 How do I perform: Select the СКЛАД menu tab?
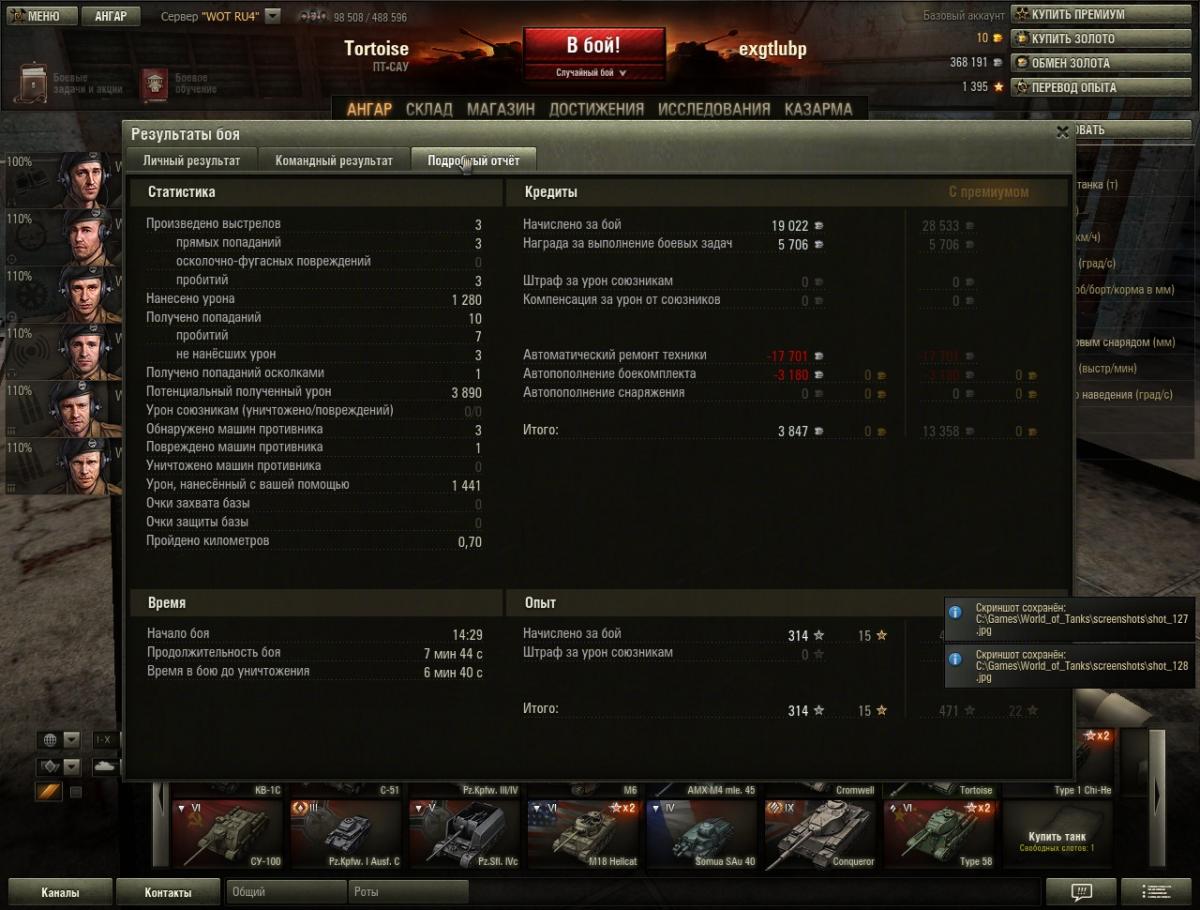[x=429, y=109]
